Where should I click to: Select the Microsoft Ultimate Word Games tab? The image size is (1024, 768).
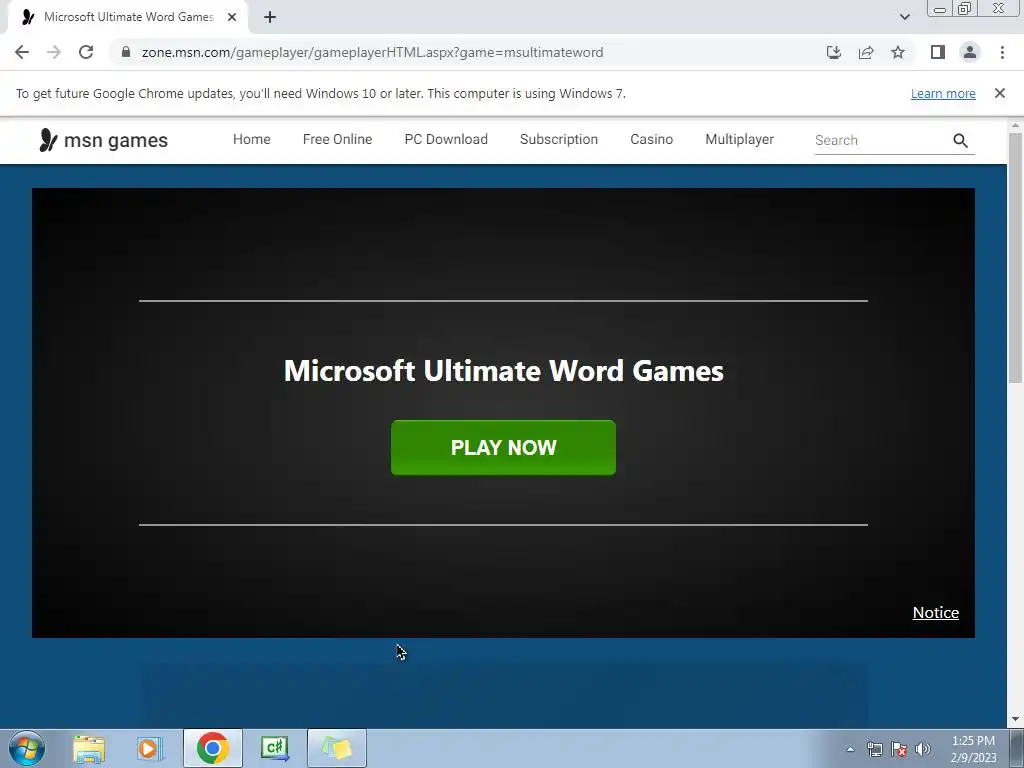(x=128, y=18)
